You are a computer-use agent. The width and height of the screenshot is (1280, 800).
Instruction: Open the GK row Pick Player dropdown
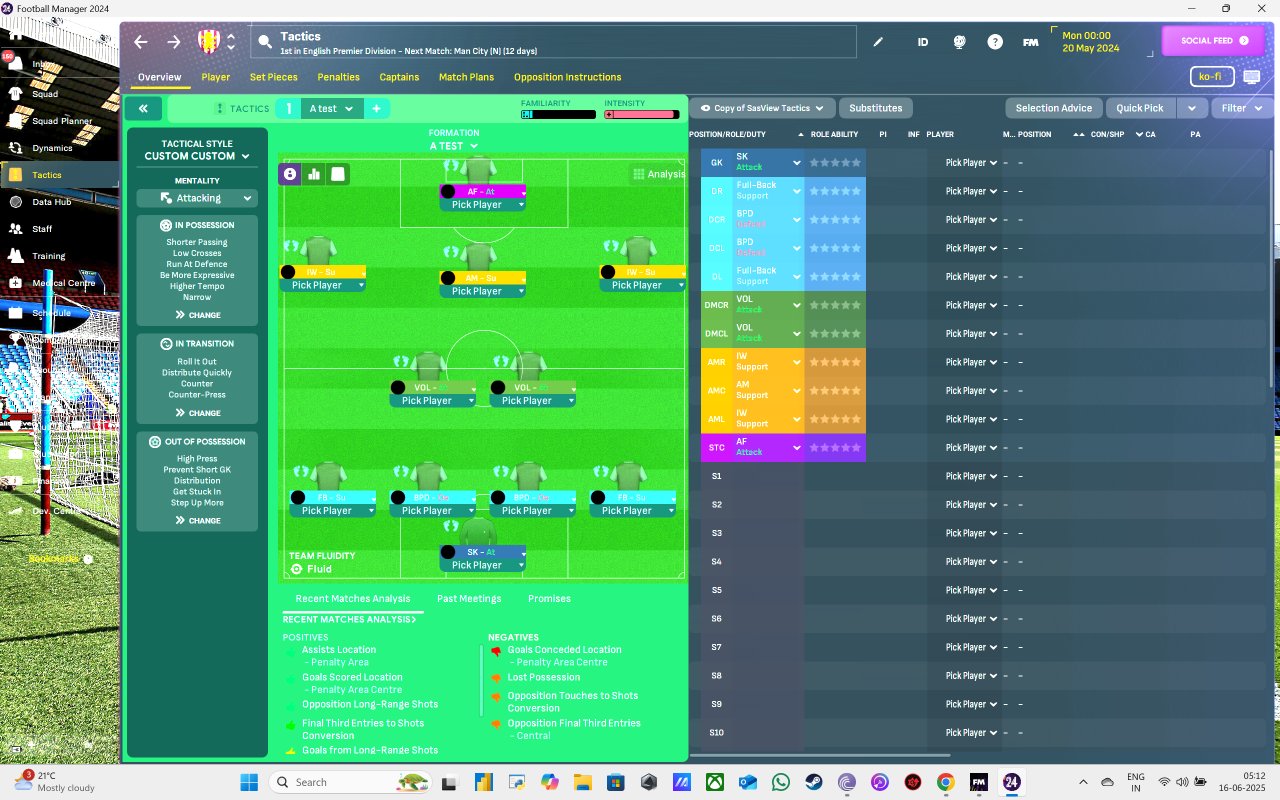(x=971, y=163)
